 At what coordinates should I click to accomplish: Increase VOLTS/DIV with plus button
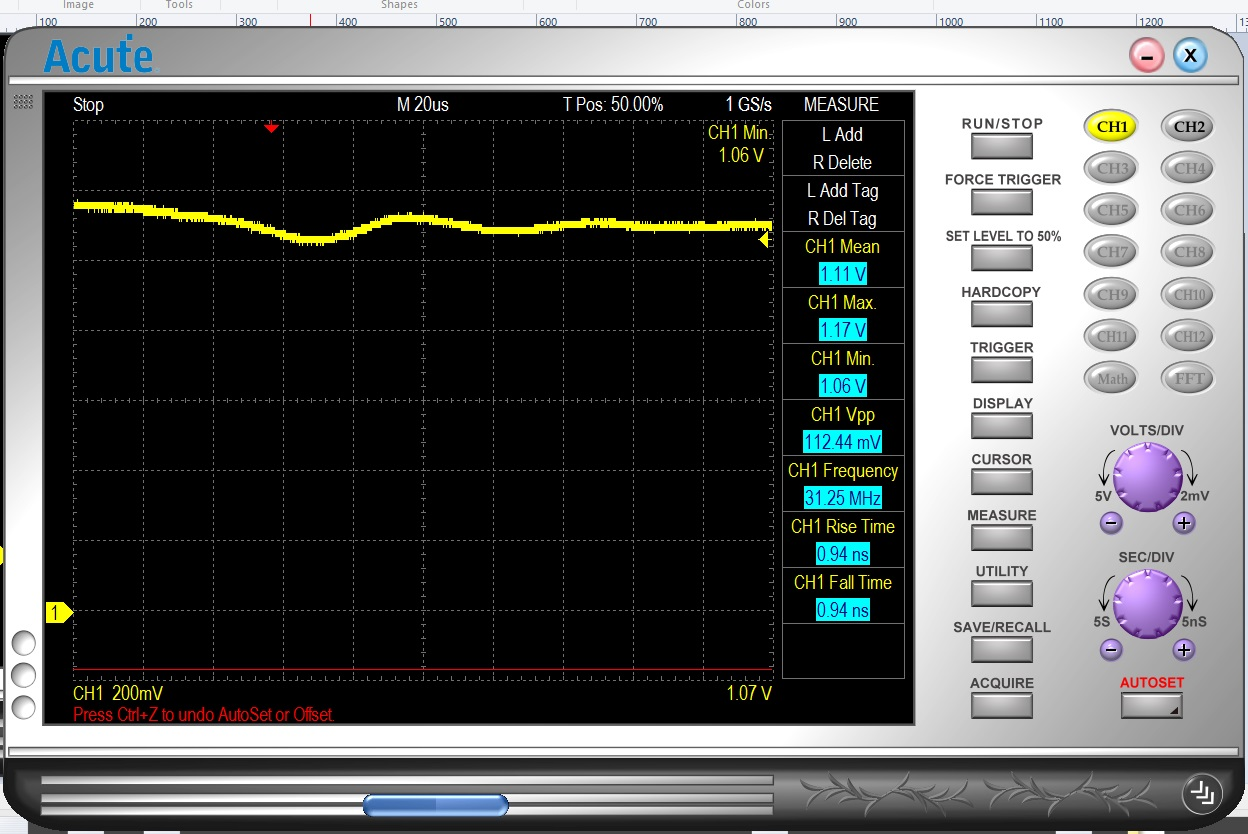[x=1184, y=523]
